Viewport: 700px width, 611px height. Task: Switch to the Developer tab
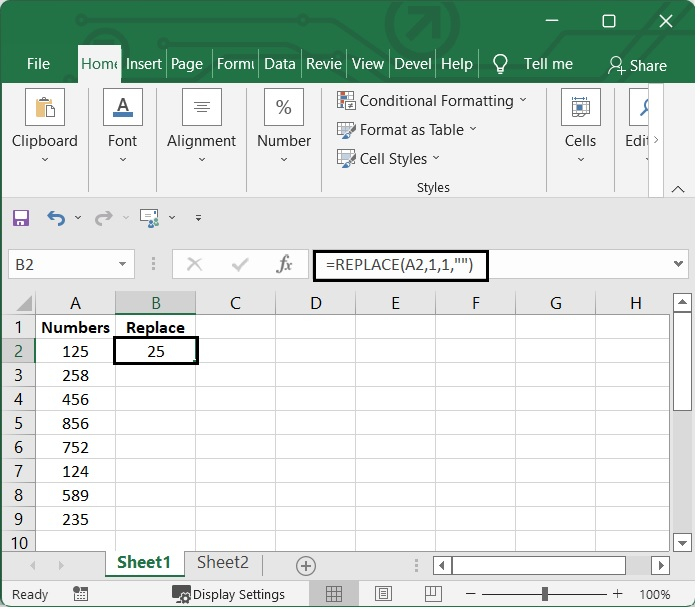pyautogui.click(x=412, y=64)
